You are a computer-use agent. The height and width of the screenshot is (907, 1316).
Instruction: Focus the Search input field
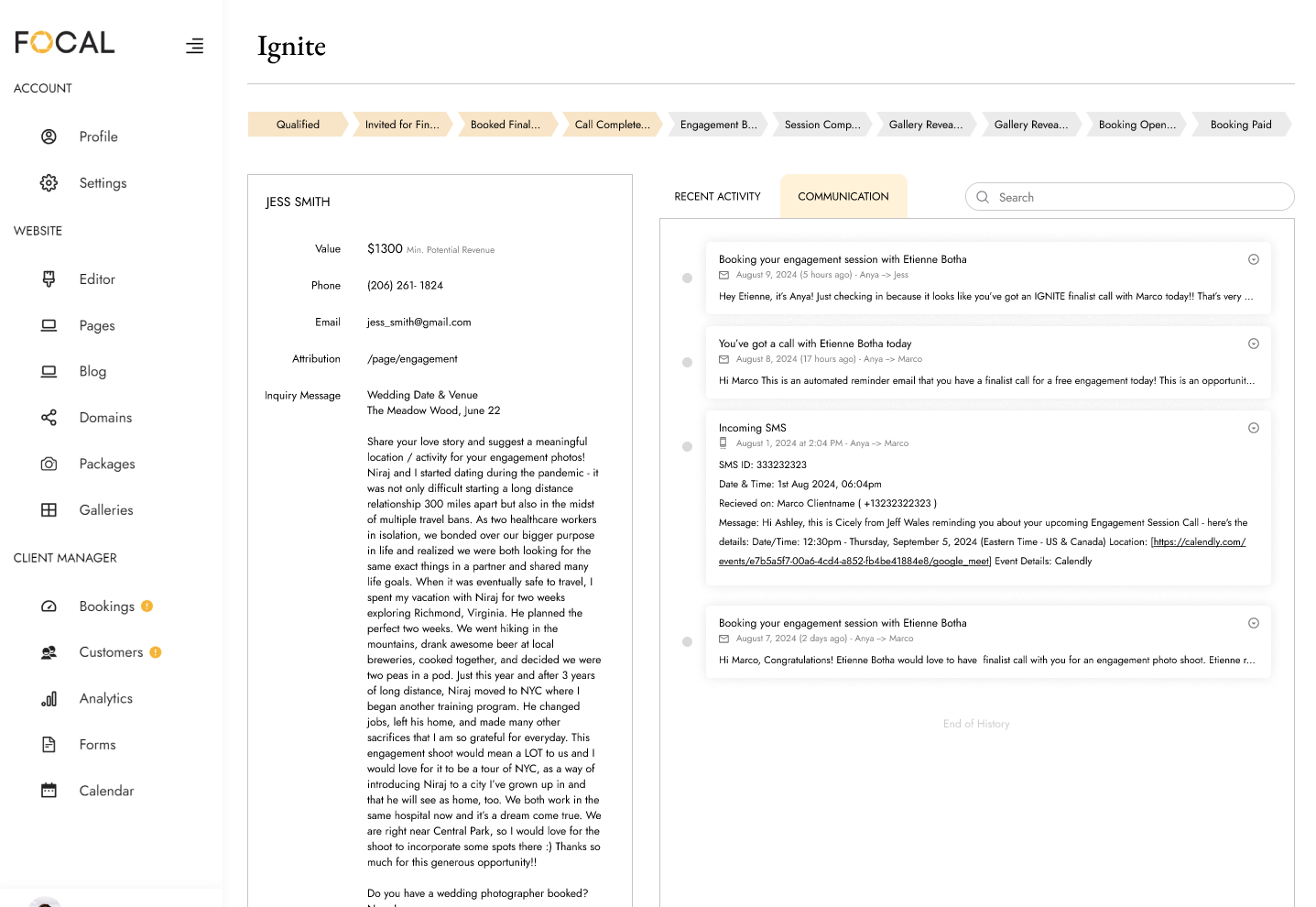[x=1129, y=197]
